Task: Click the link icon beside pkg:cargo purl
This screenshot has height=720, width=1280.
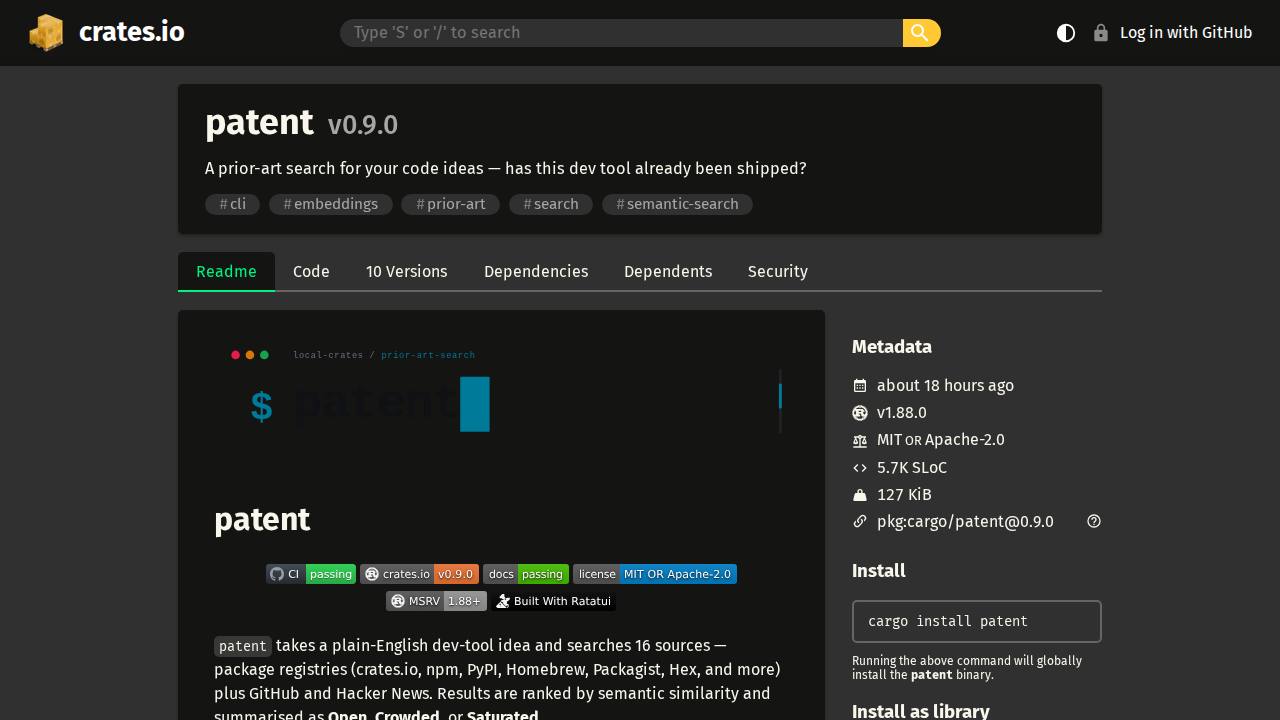Action: [860, 522]
